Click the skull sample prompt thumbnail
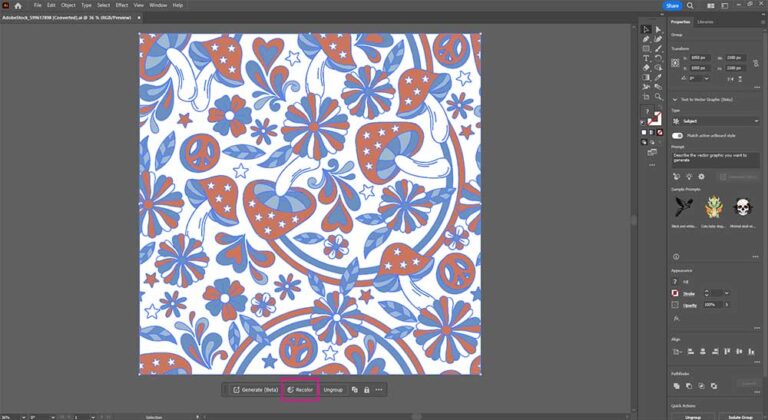Image resolution: width=768 pixels, height=420 pixels. [743, 207]
